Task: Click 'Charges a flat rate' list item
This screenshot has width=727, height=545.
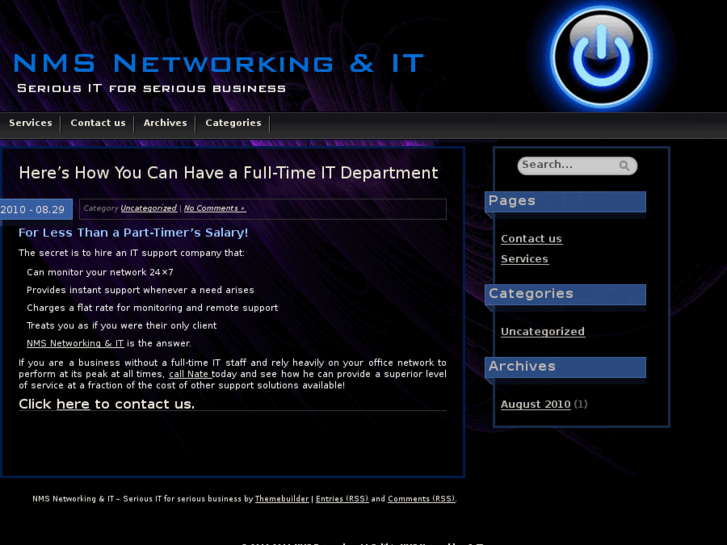Action: click(152, 308)
